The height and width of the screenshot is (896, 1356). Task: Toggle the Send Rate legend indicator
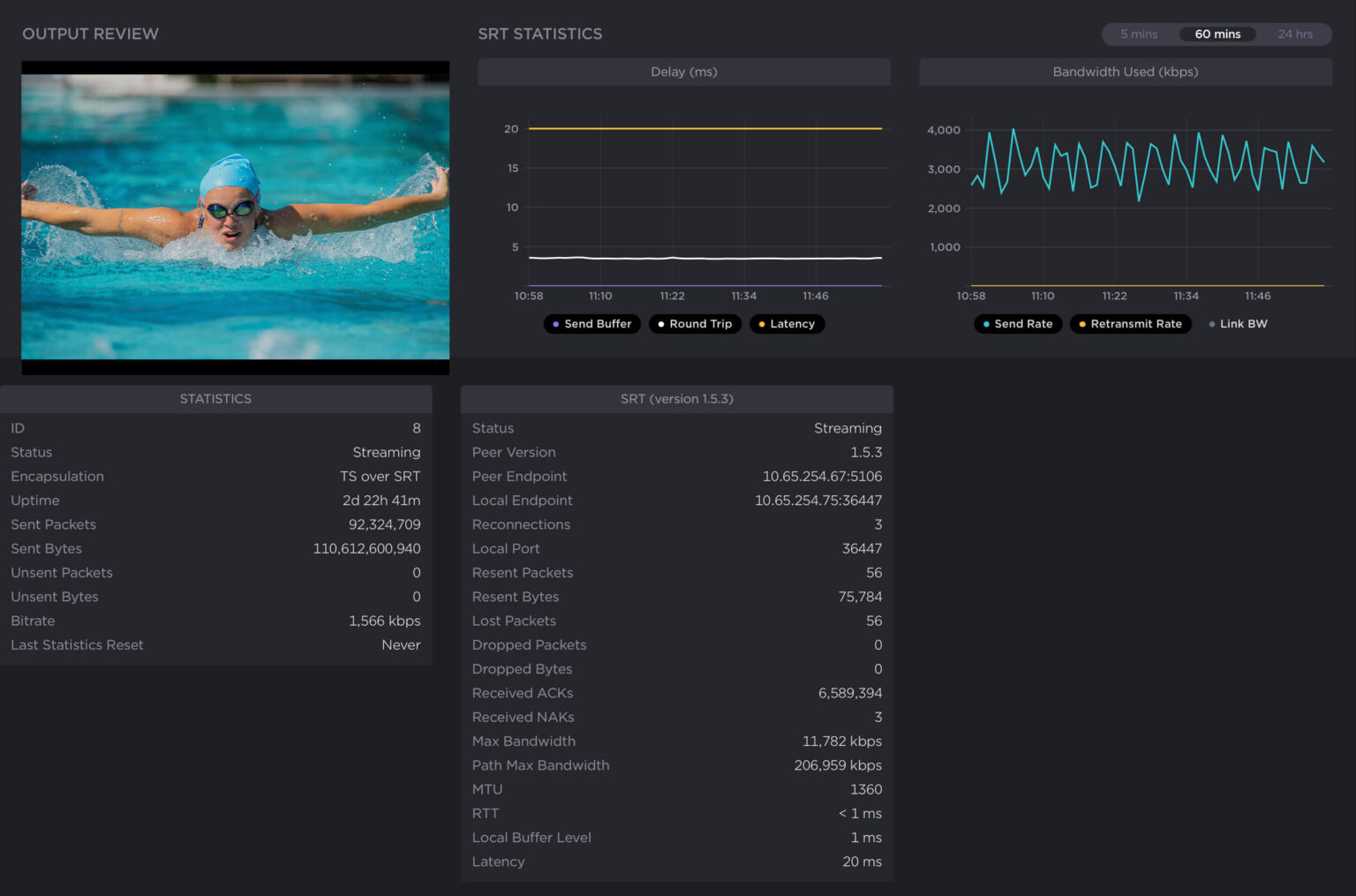coord(1017,324)
